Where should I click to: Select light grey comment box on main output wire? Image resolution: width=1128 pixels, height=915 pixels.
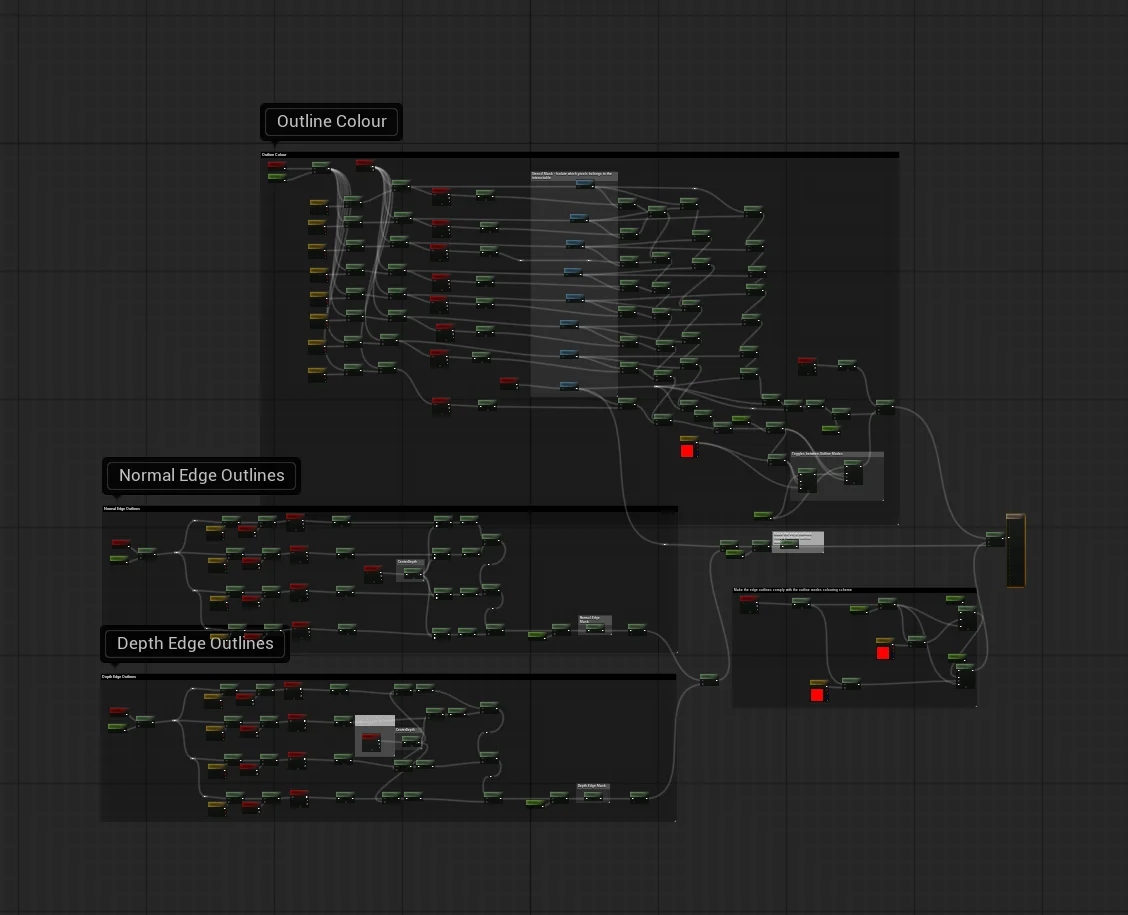tap(798, 542)
